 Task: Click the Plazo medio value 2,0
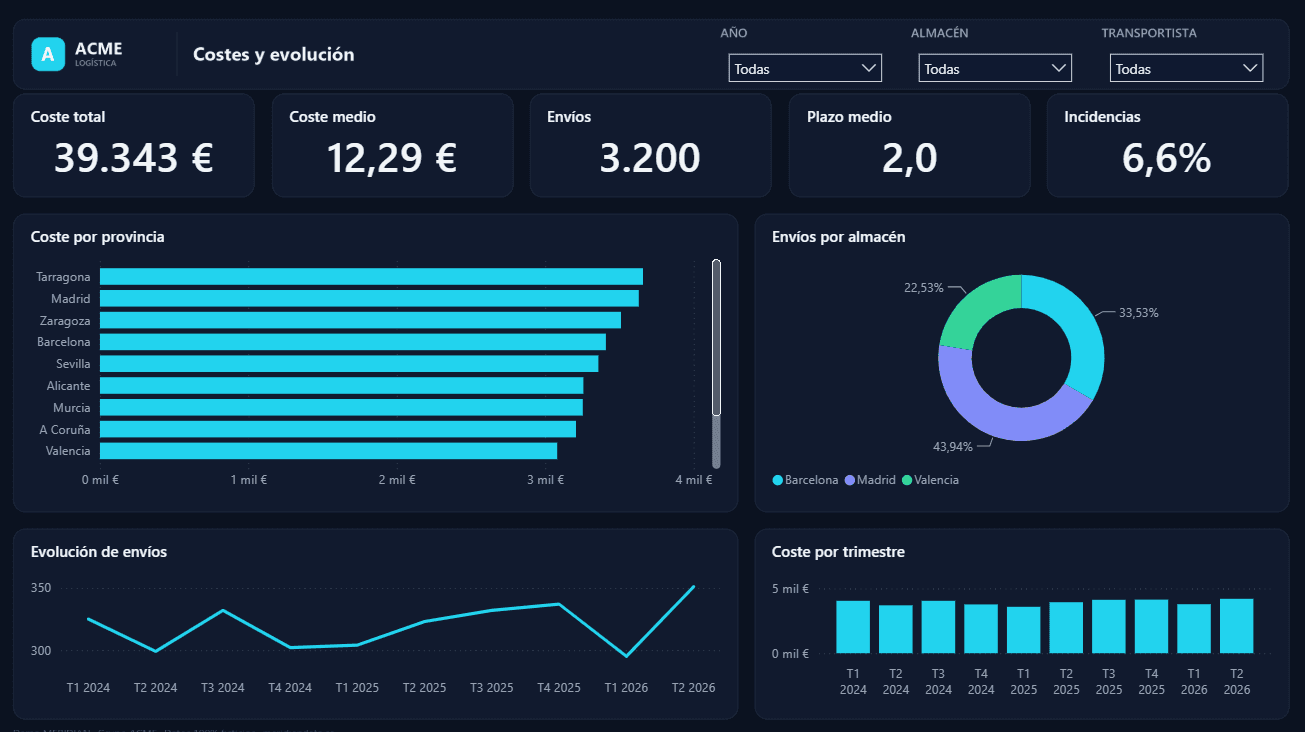click(909, 158)
